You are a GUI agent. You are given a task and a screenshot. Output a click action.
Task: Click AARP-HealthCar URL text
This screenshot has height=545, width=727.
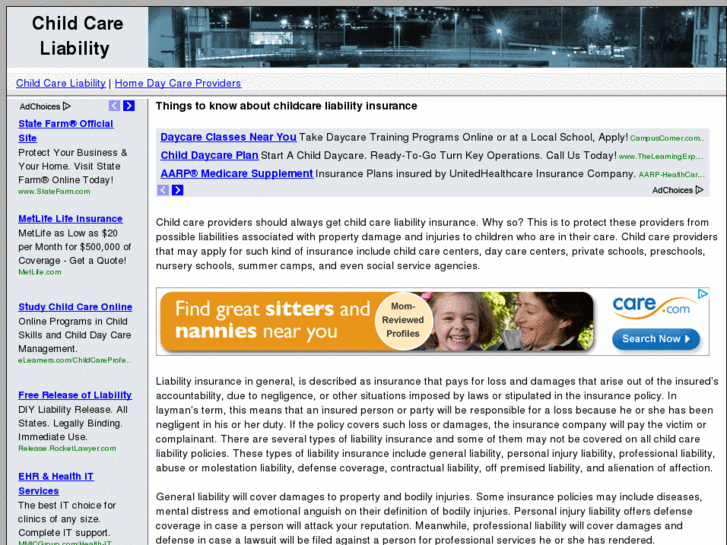671,175
